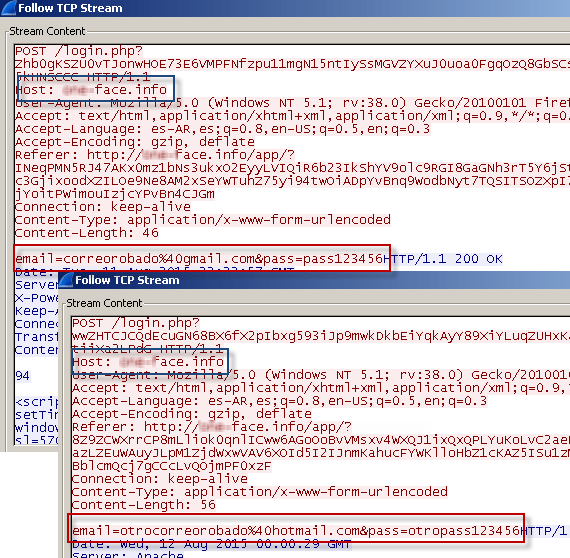Select the POST /login.php line in the top stream
The height and width of the screenshot is (558, 570).
pyautogui.click(x=79, y=51)
